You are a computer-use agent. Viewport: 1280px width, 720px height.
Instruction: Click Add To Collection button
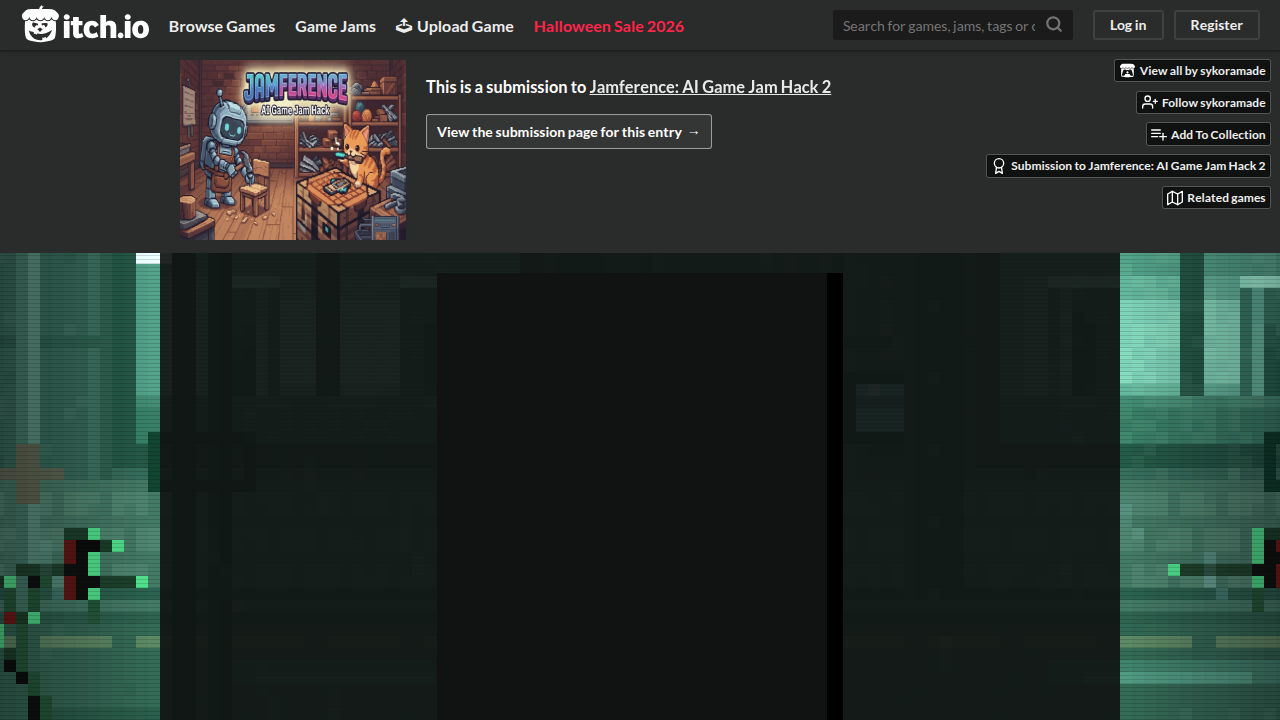(1208, 135)
